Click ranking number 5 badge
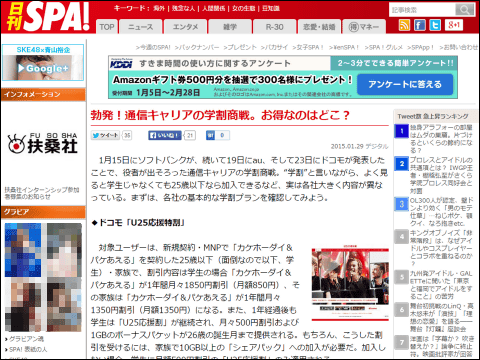This screenshot has width=480, height=360. [x=402, y=277]
